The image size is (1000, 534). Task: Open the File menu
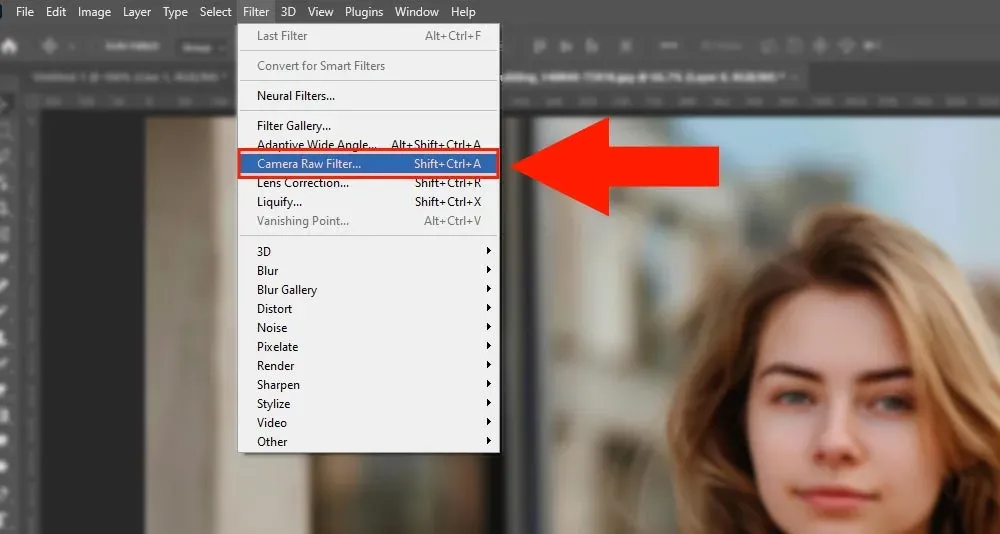click(25, 11)
